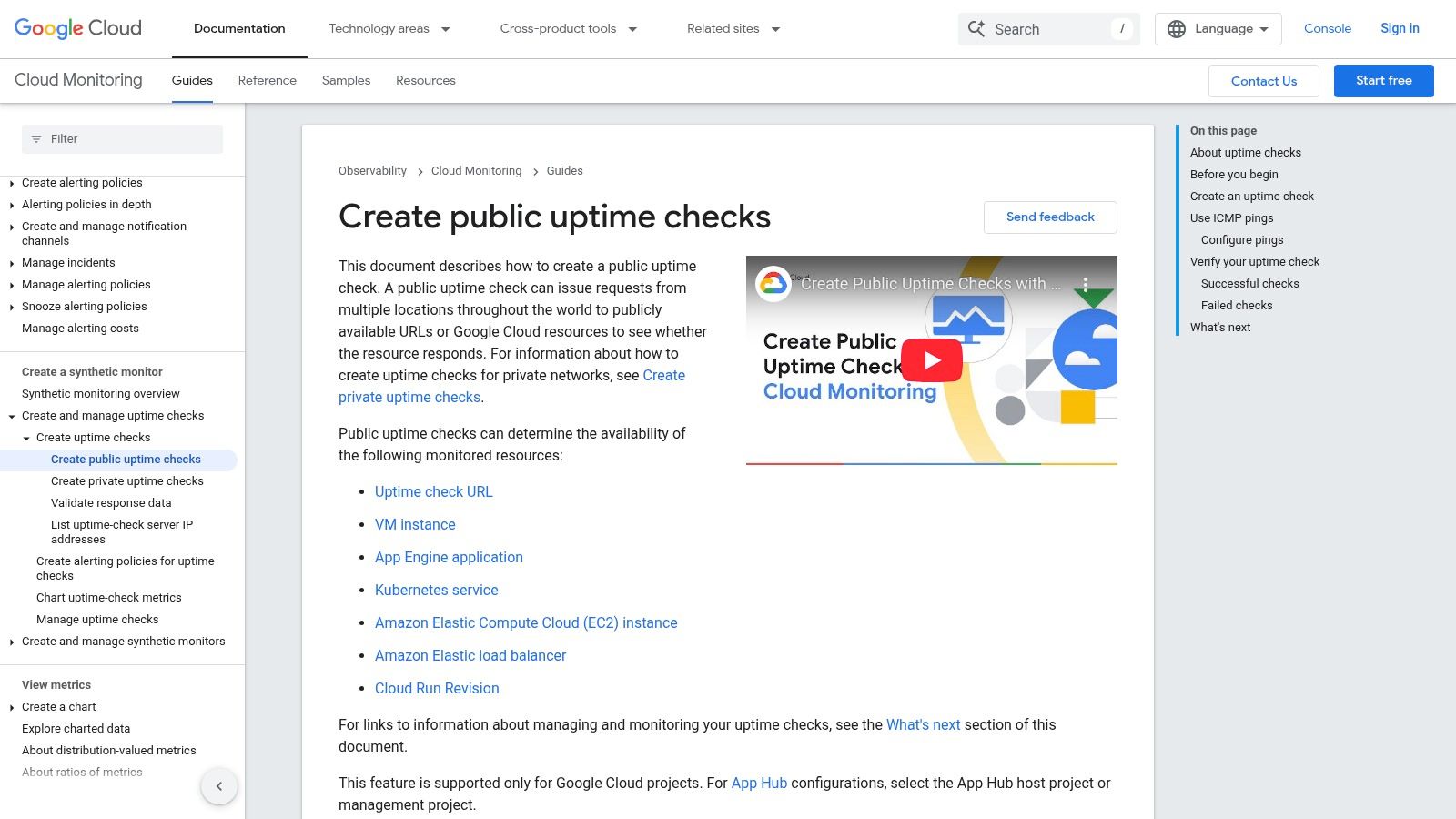Click the globe icon in Language selector
The height and width of the screenshot is (819, 1456).
(1177, 29)
